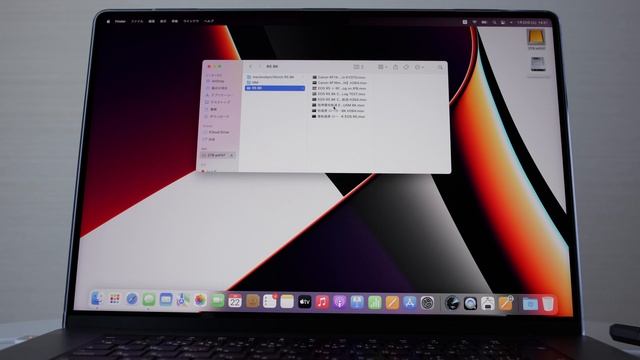This screenshot has width=640, height=360.
Task: Open Calendar showing 22 in the Dock
Action: (235, 301)
